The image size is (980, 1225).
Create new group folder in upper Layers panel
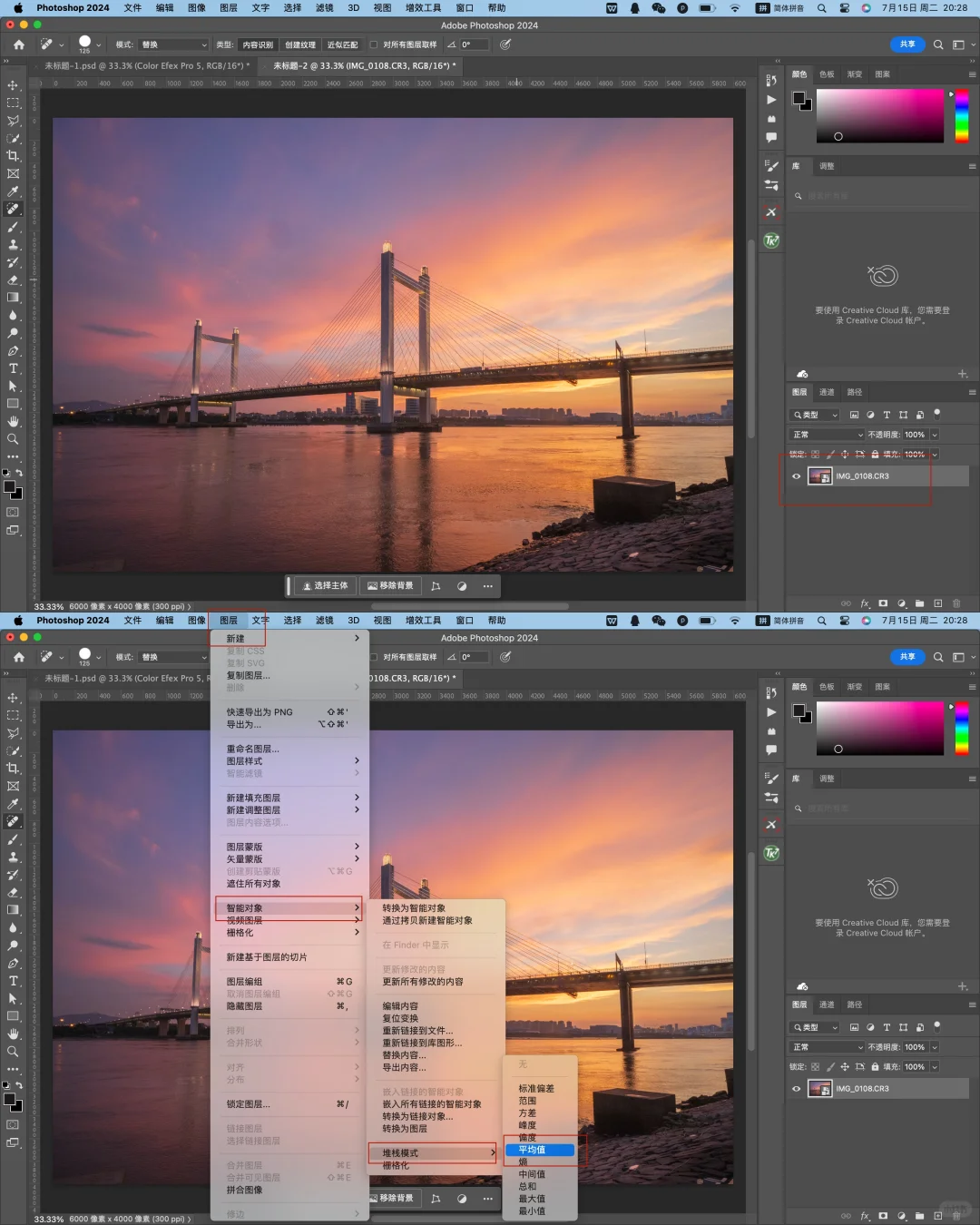(x=920, y=603)
